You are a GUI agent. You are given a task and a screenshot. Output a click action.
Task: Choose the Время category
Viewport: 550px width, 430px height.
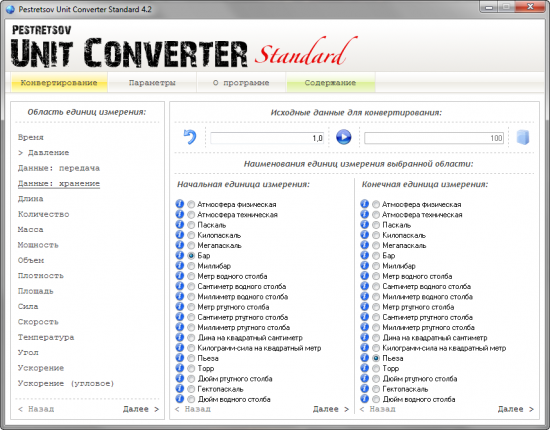[31, 137]
